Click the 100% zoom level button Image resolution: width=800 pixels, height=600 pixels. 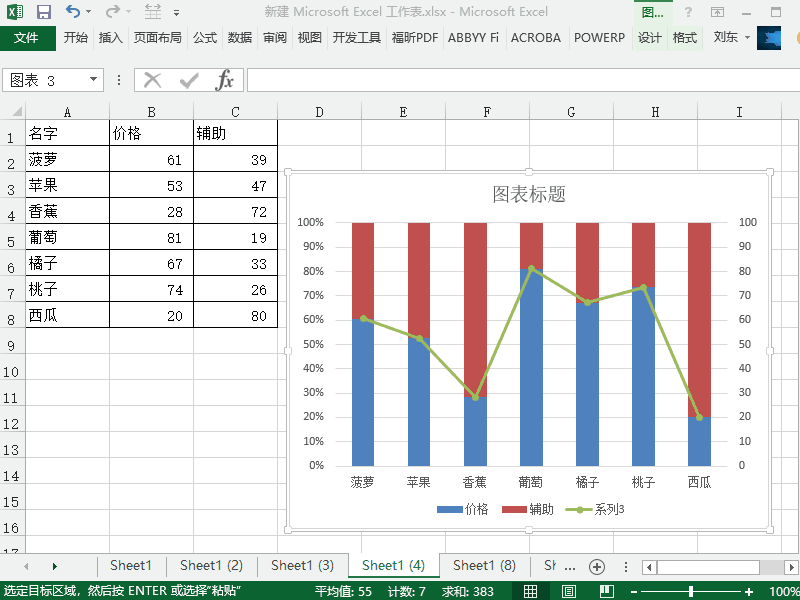coord(784,592)
